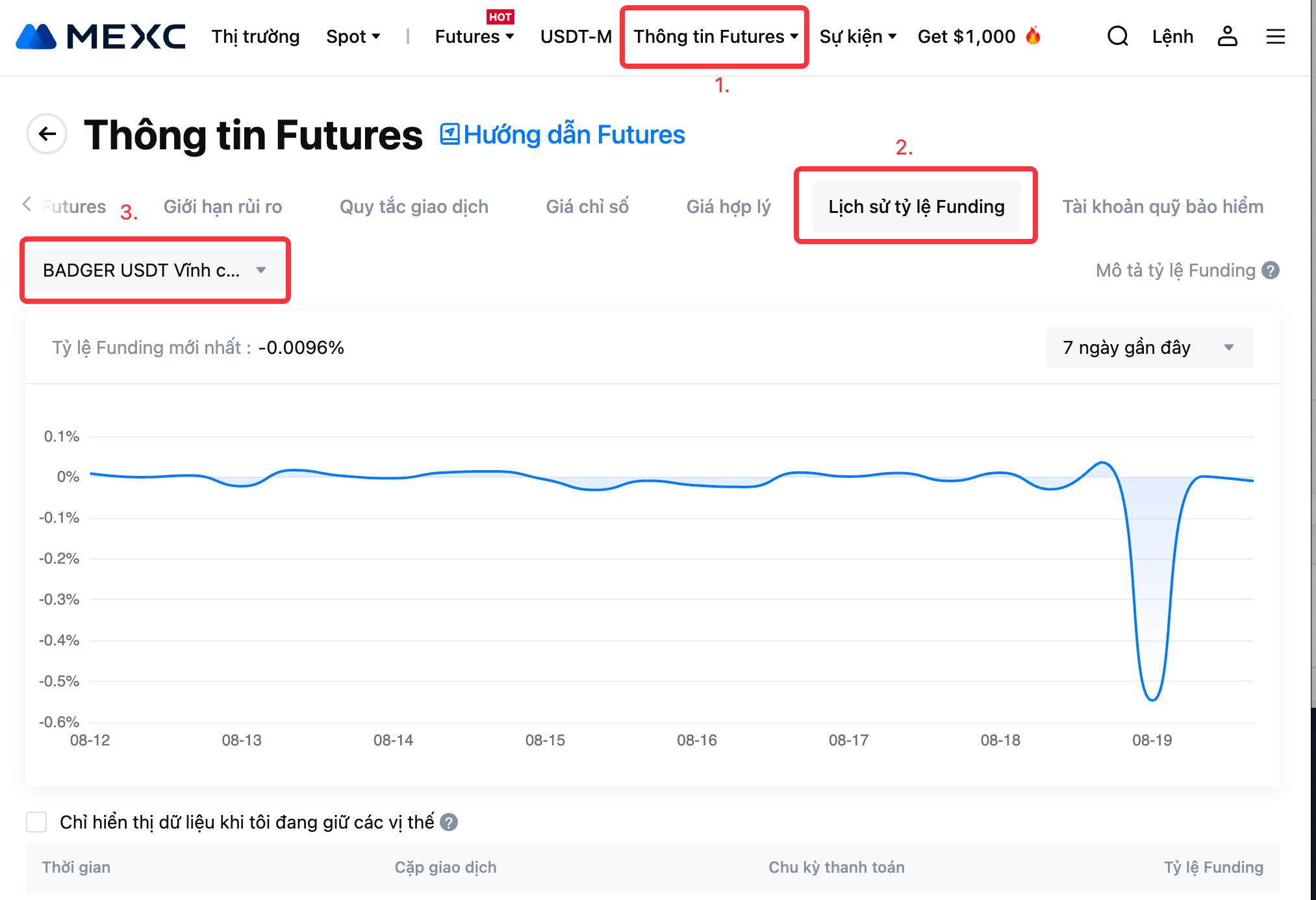The image size is (1316, 900).
Task: Open the user profile icon
Action: tap(1227, 36)
